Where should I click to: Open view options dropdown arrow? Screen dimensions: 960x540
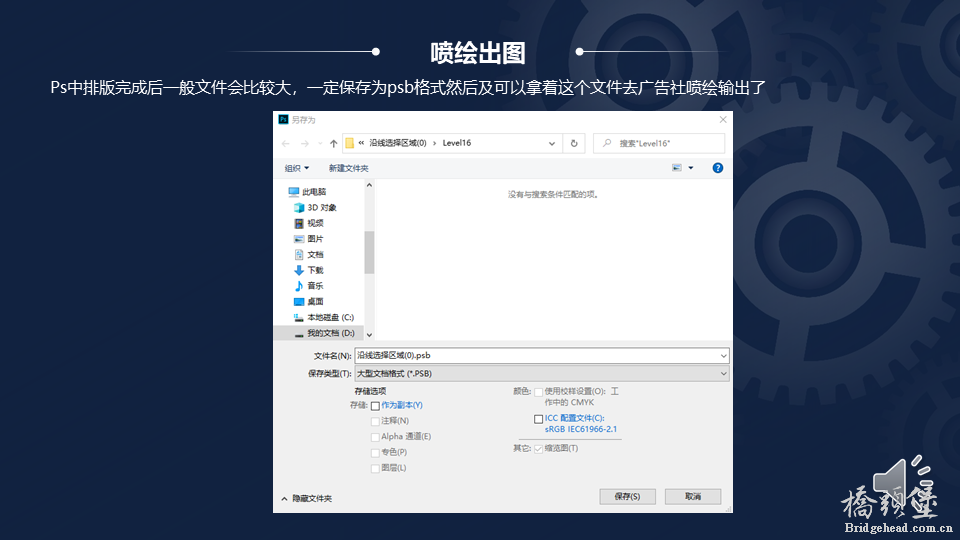tap(691, 168)
